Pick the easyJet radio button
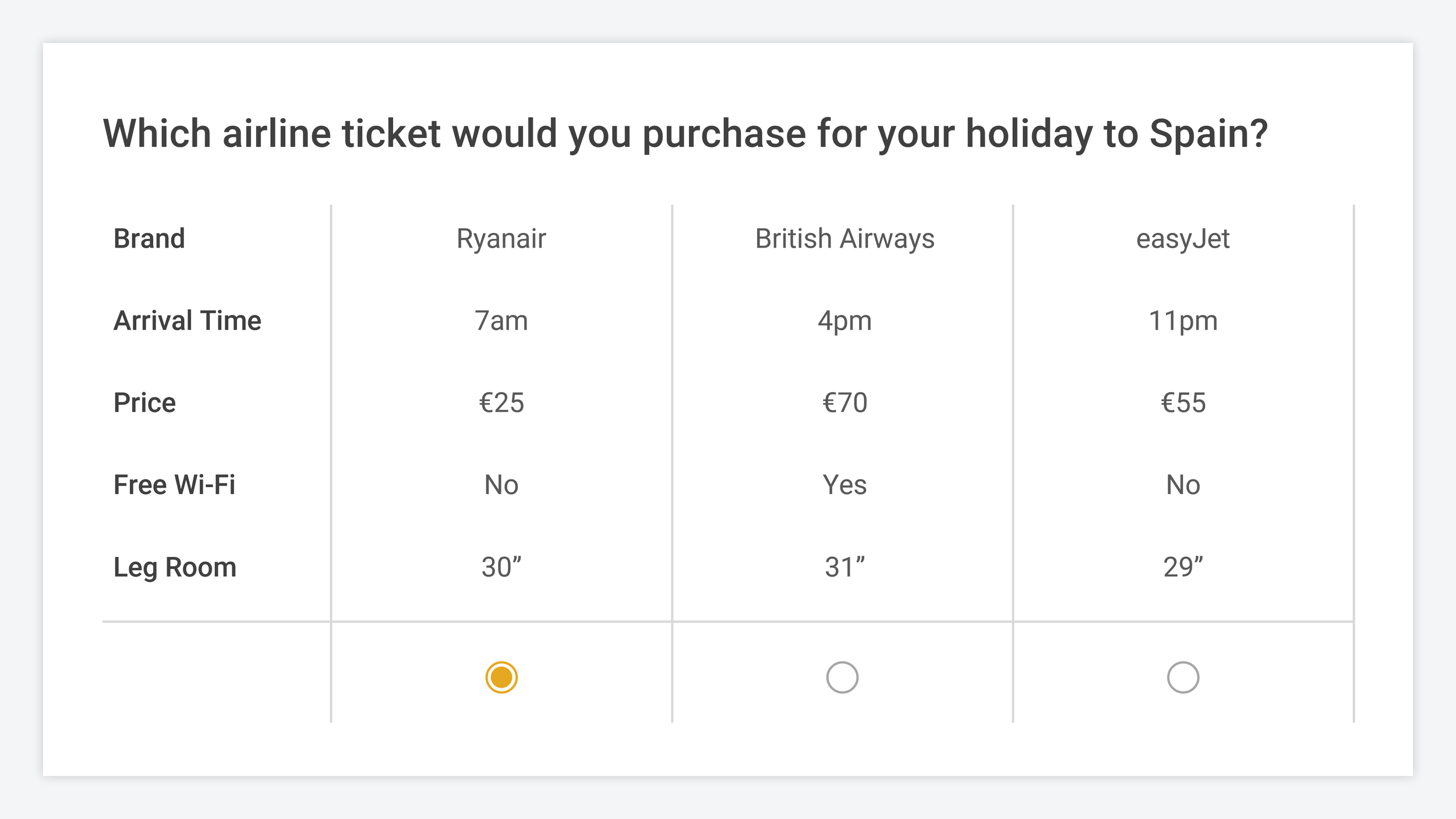This screenshot has width=1456, height=819. point(1183,677)
